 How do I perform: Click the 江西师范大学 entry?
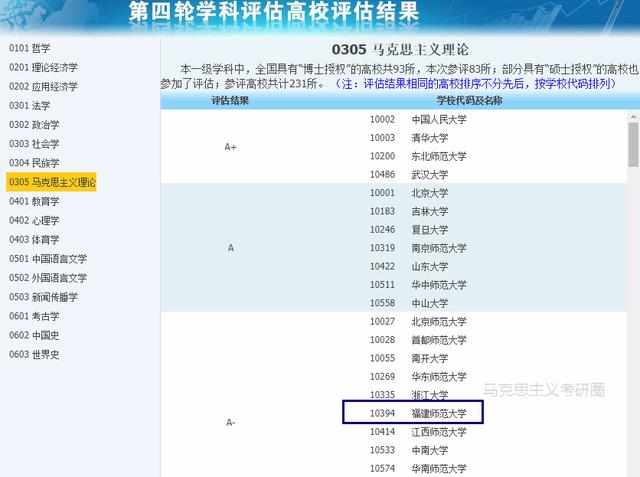439,432
